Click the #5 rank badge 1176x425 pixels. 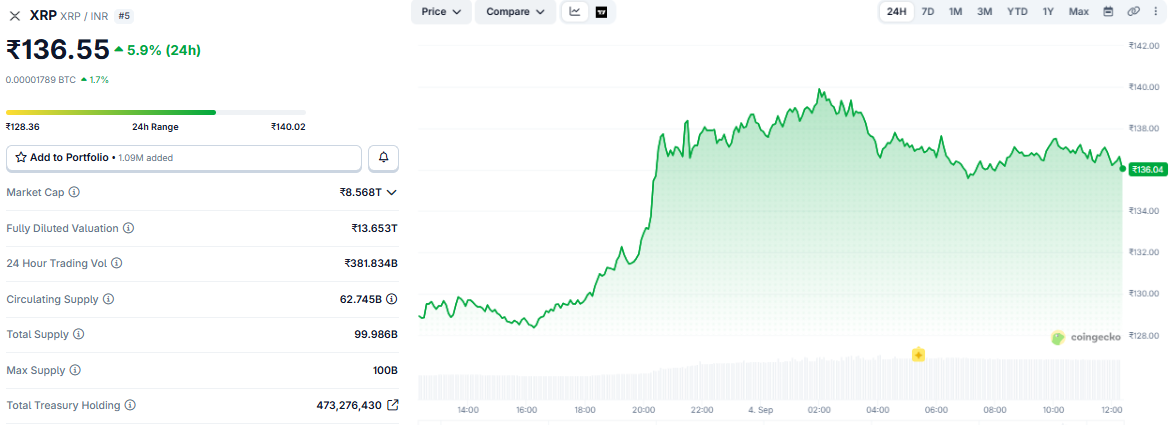point(124,16)
